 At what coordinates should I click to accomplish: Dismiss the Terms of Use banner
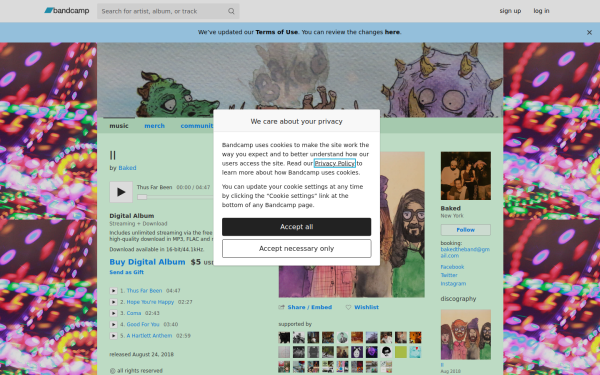pyautogui.click(x=589, y=33)
